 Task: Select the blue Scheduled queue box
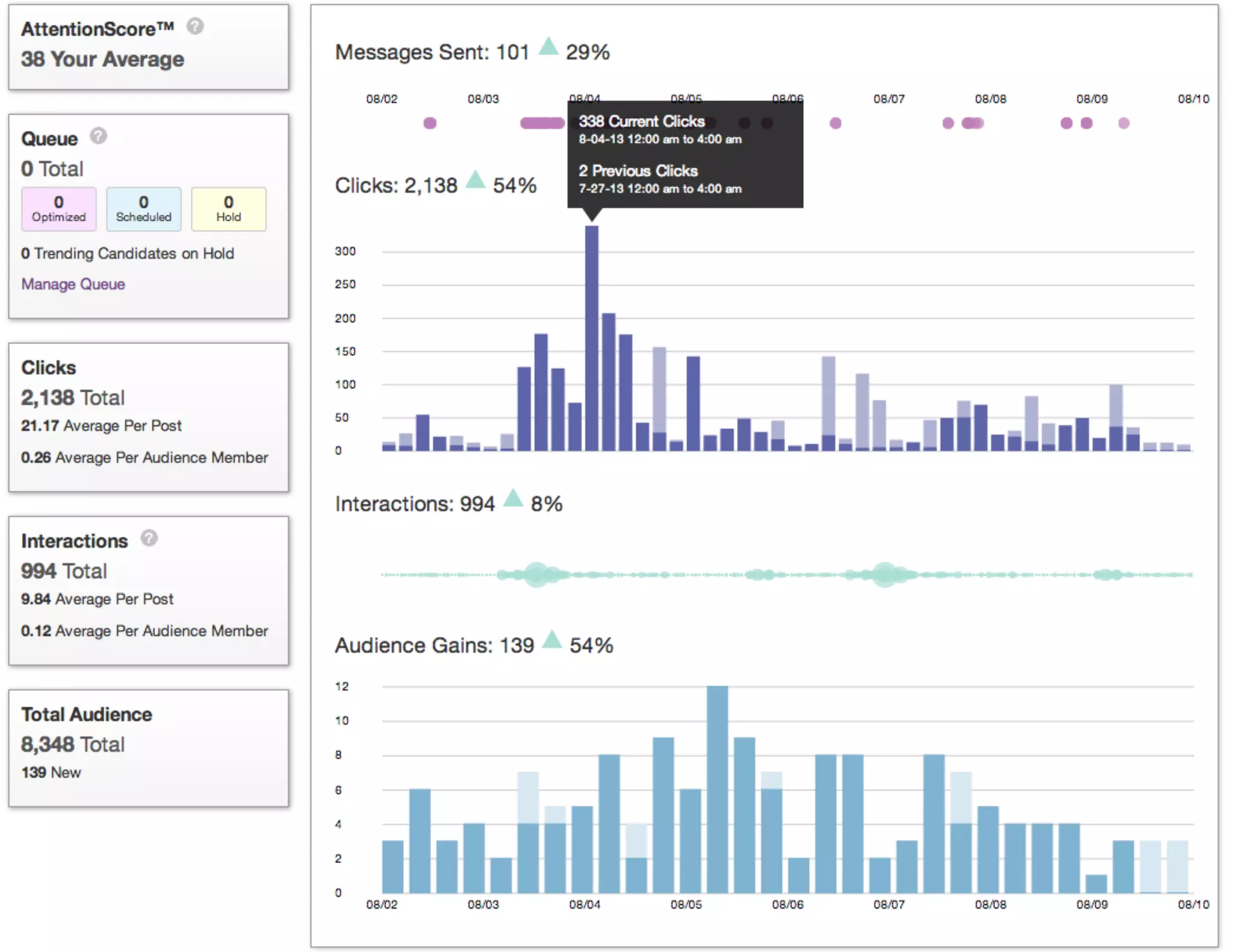tap(143, 209)
